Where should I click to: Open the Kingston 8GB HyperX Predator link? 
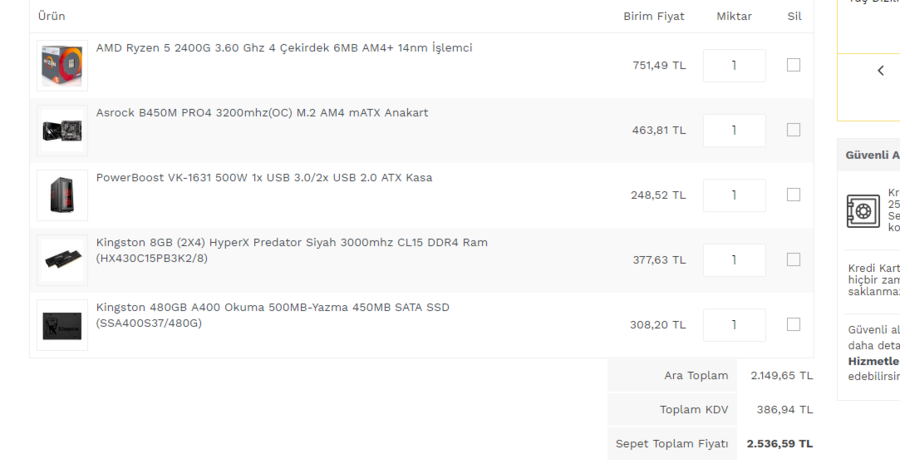(x=292, y=243)
